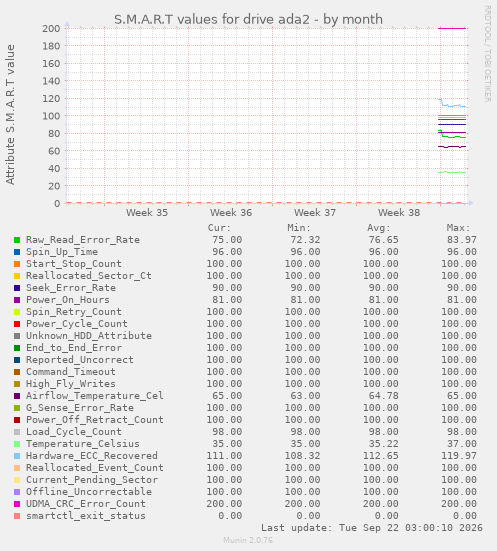Click the pink smartctl_exit_status legend swatch
This screenshot has width=497, height=551.
pyautogui.click(x=17, y=516)
